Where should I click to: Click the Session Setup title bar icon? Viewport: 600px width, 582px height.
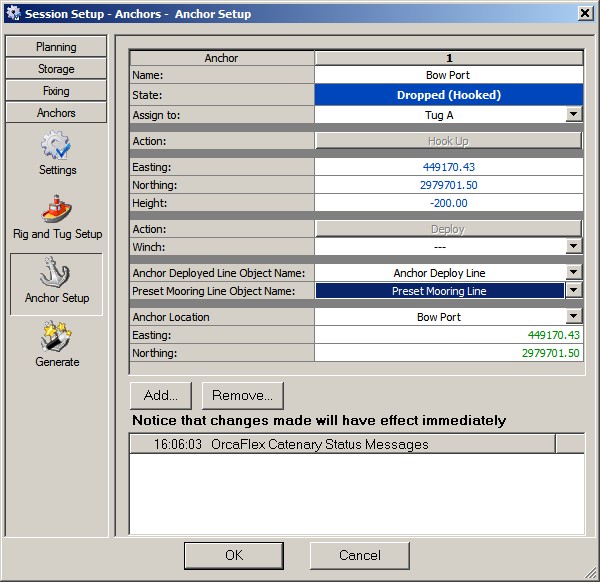[x=13, y=14]
